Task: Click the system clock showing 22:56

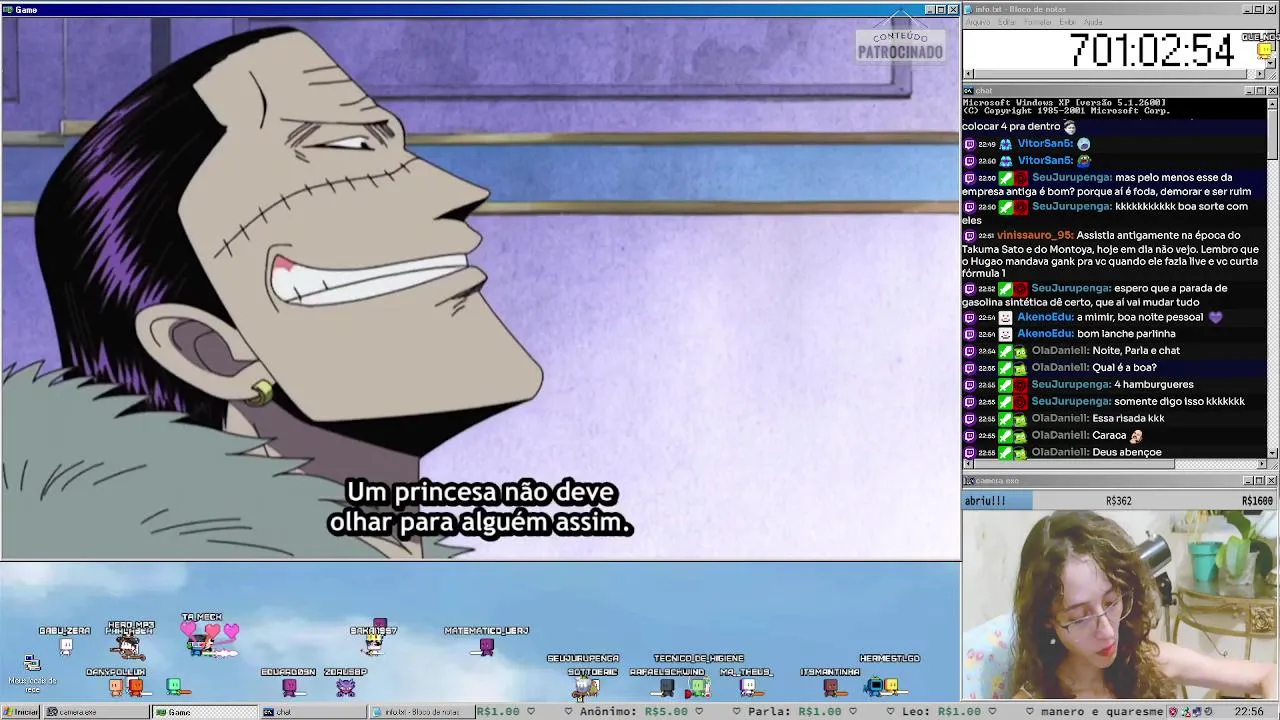Action: tap(1249, 712)
